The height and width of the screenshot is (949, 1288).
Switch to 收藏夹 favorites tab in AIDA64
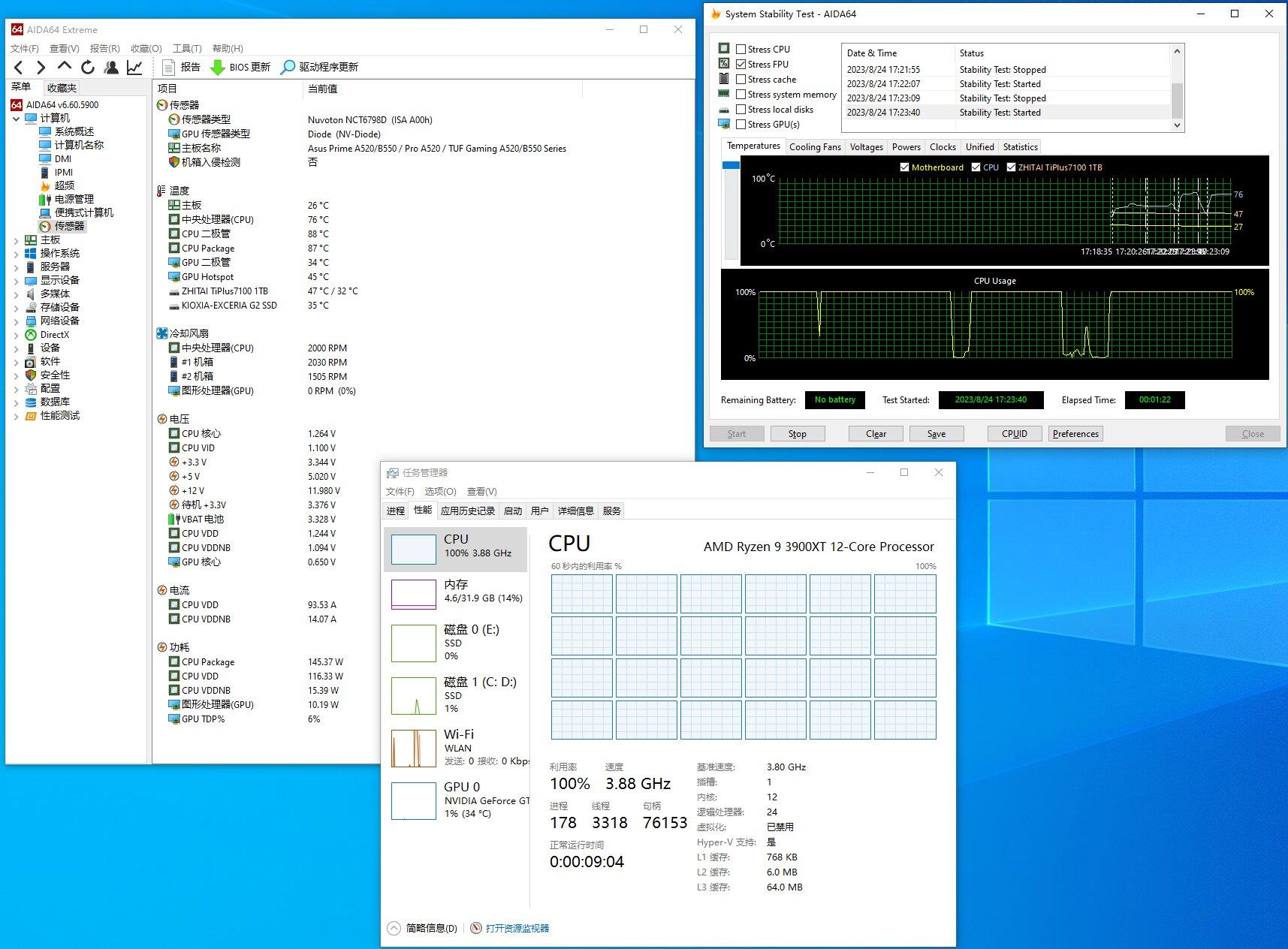(62, 88)
